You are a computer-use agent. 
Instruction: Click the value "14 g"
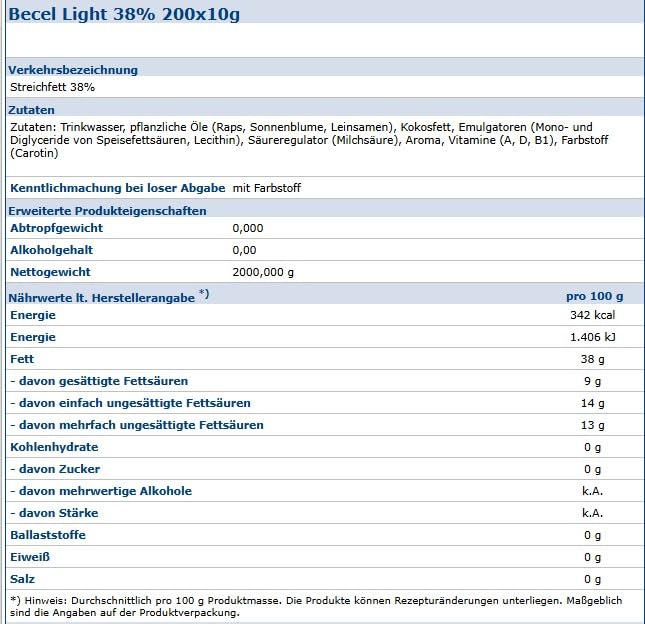click(592, 403)
